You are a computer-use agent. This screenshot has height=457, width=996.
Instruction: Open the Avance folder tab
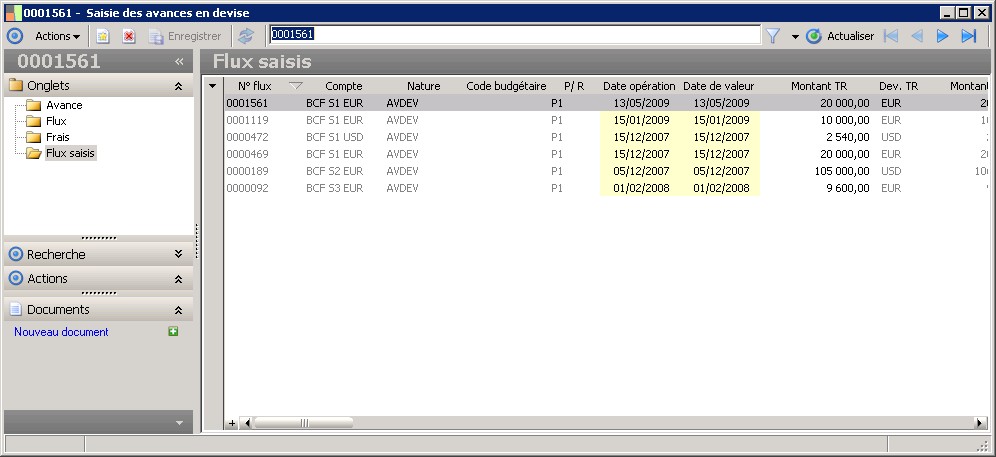(64, 105)
